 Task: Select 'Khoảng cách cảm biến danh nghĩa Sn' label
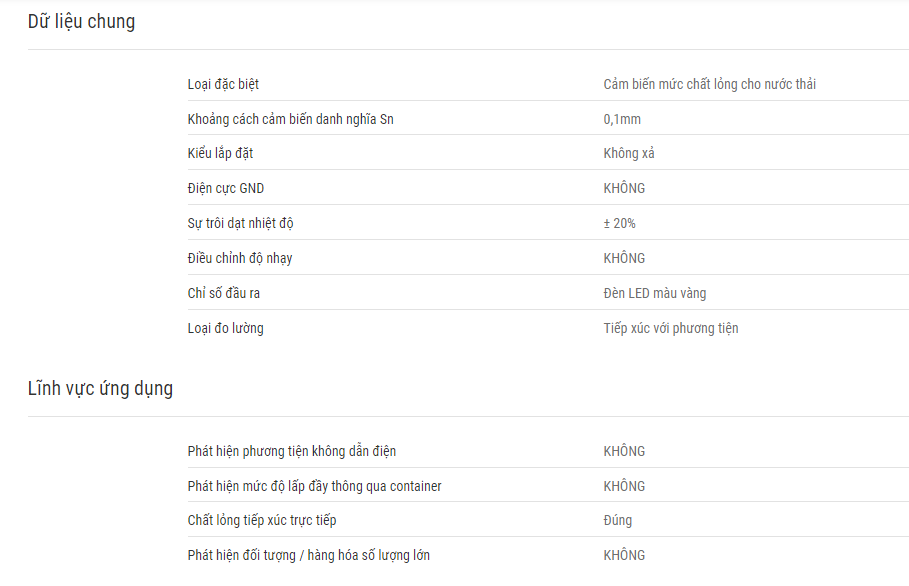[x=290, y=119]
